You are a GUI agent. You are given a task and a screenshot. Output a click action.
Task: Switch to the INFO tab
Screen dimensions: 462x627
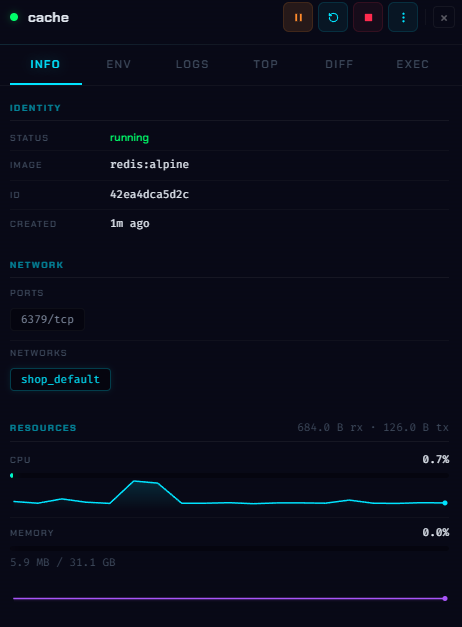pos(45,64)
